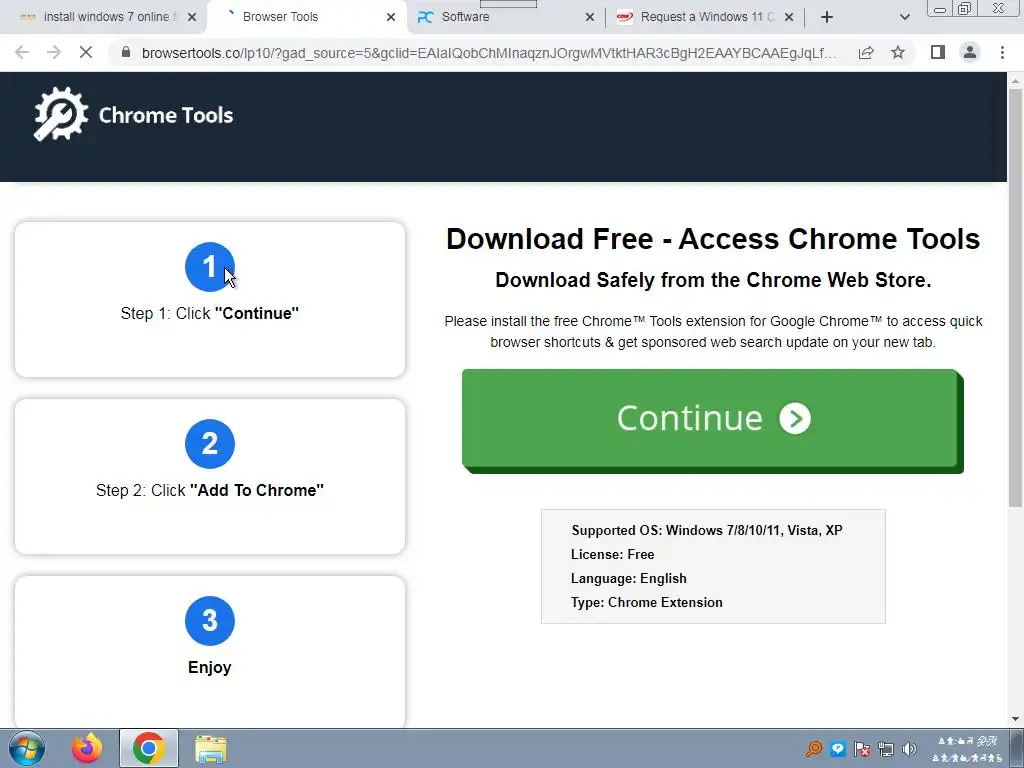Launch Firefox from the taskbar
This screenshot has height=768, width=1024.
[87, 748]
